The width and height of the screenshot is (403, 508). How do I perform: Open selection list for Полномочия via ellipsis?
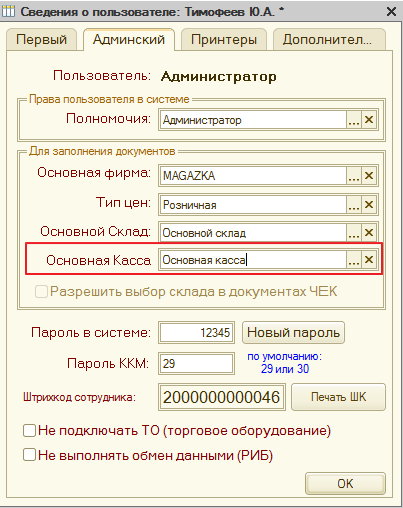(354, 120)
